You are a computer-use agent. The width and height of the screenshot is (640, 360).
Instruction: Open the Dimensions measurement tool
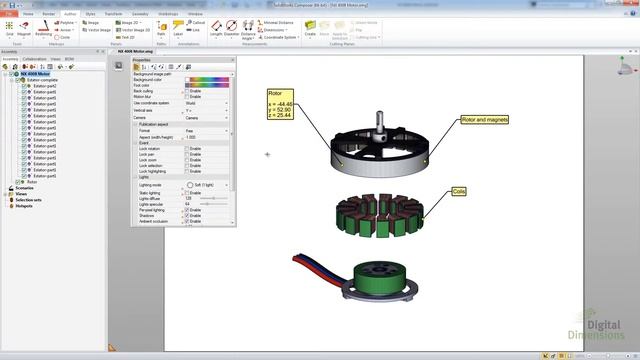click(272, 30)
